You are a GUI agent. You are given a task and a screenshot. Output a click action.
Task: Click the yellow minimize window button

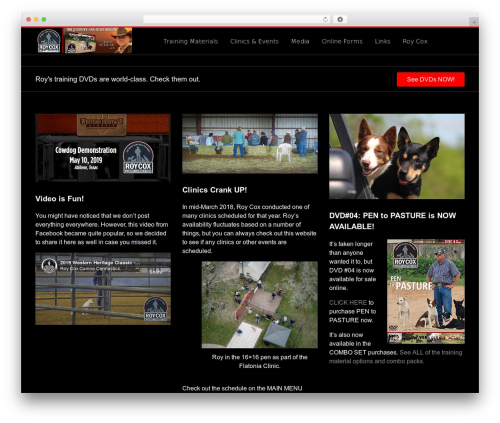(x=36, y=19)
